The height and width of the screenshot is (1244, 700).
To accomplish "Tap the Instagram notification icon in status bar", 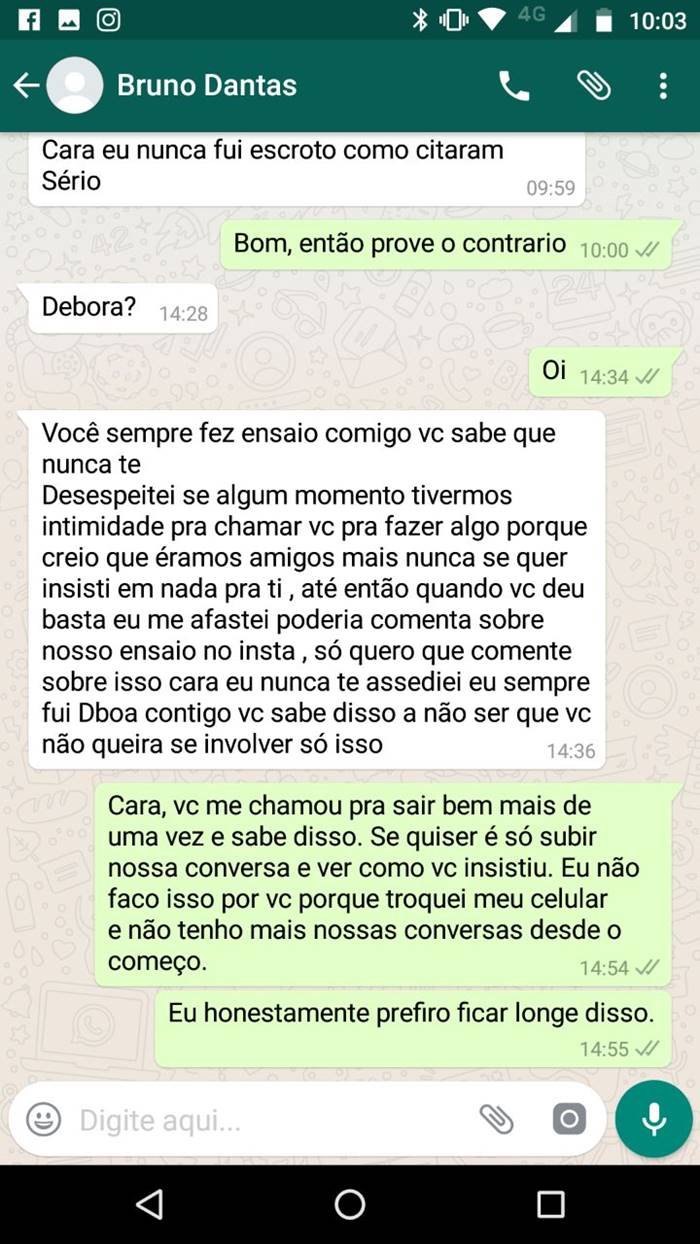I will pyautogui.click(x=108, y=20).
